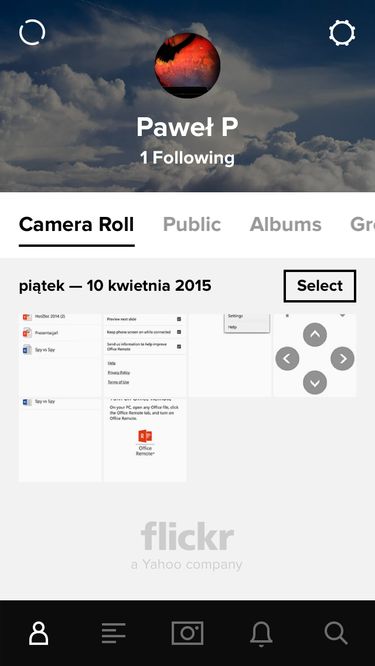This screenshot has width=375, height=666.
Task: Open the 1 Following link
Action: tap(187, 158)
